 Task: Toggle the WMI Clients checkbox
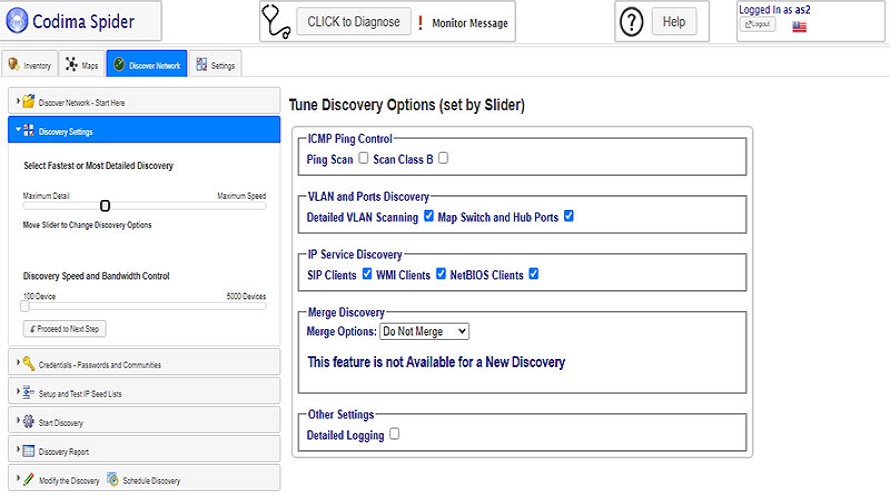point(441,274)
